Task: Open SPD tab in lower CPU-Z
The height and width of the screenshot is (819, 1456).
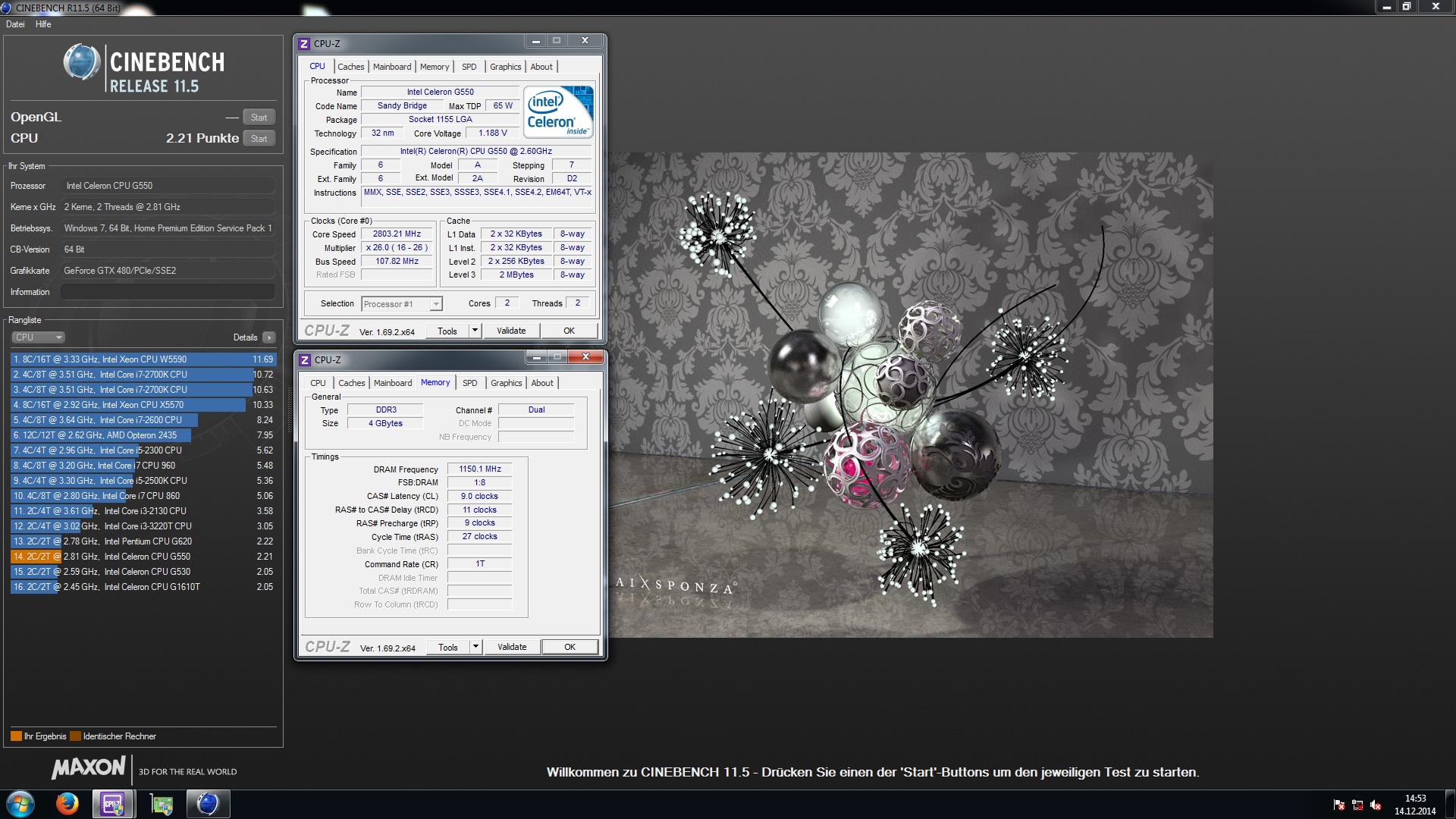Action: (x=470, y=383)
